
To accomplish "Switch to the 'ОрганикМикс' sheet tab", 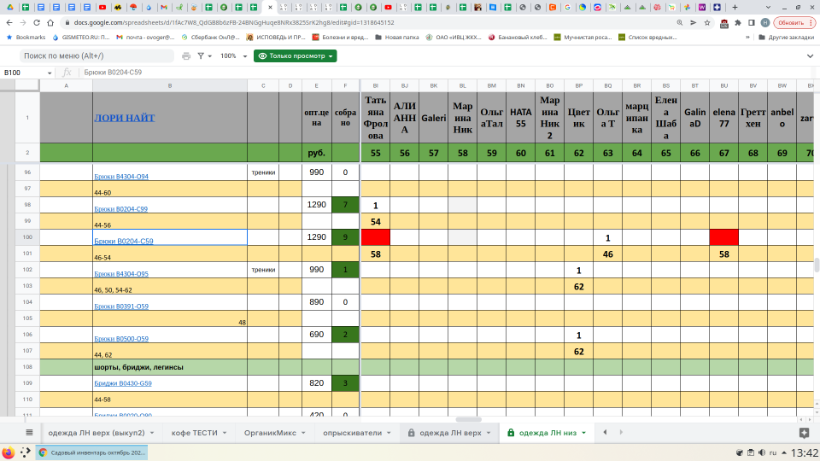I will (x=274, y=433).
